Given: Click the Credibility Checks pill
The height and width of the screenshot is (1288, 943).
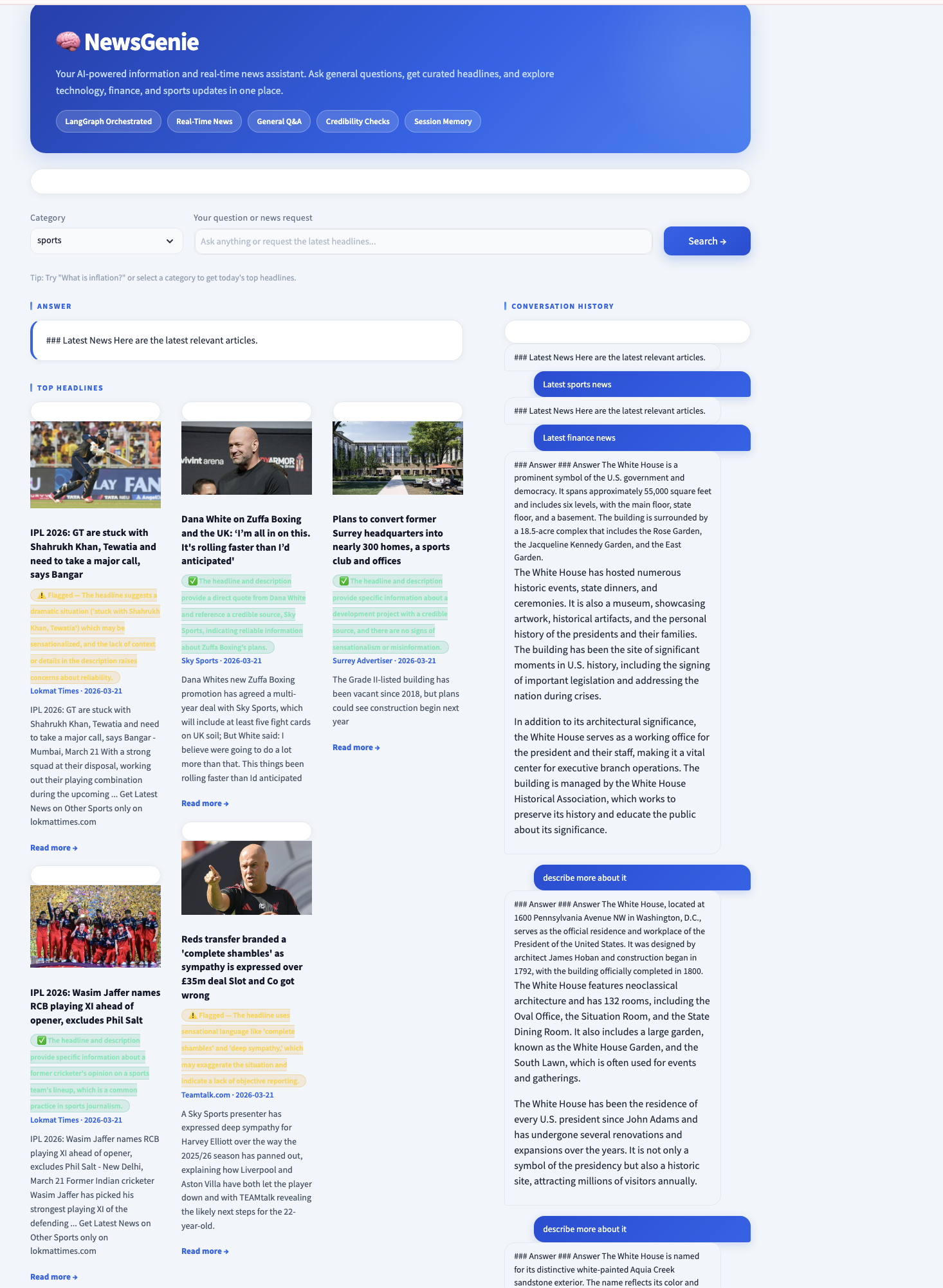Looking at the screenshot, I should pos(358,122).
